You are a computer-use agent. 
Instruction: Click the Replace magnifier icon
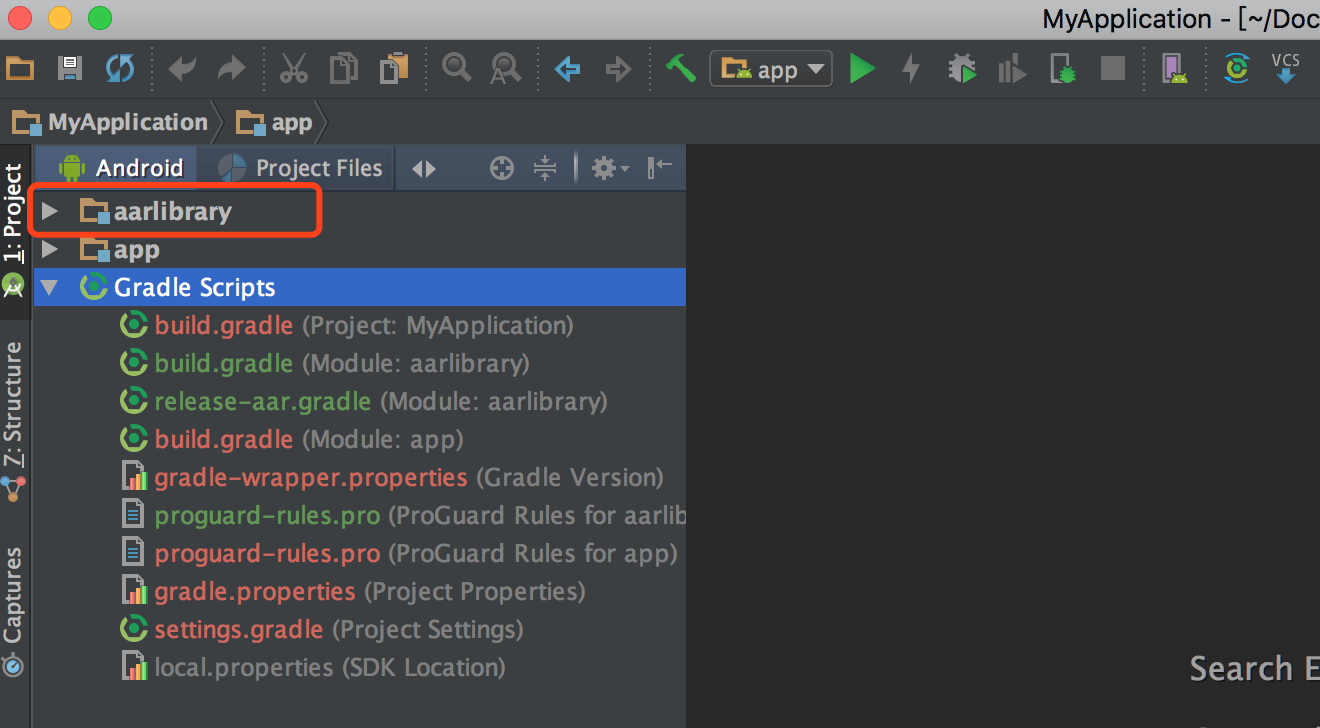[x=506, y=69]
